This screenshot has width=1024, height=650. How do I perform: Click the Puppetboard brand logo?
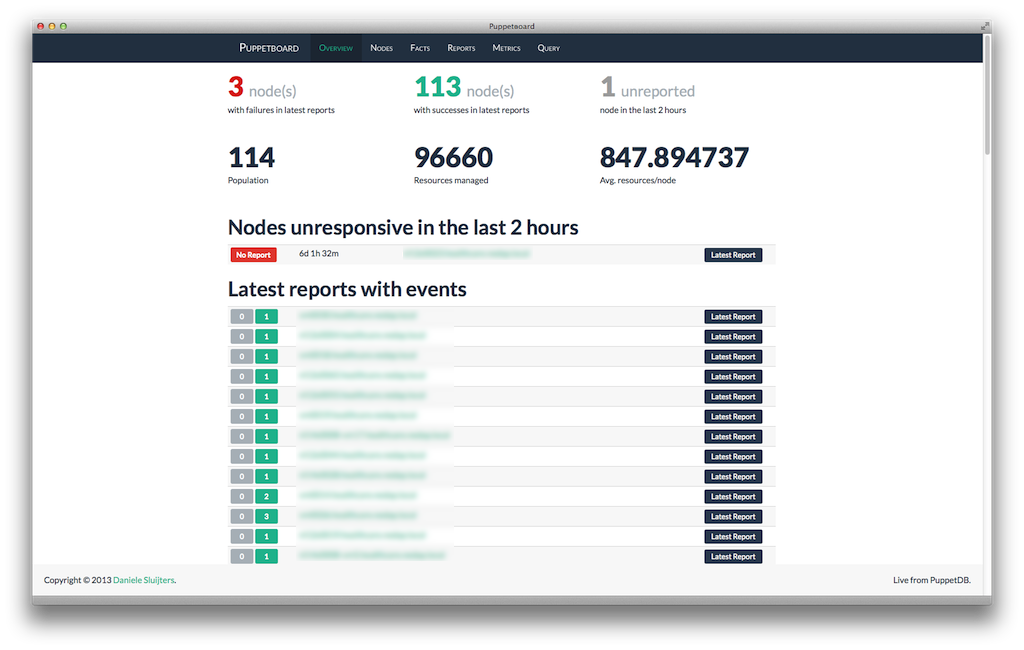pyautogui.click(x=268, y=48)
